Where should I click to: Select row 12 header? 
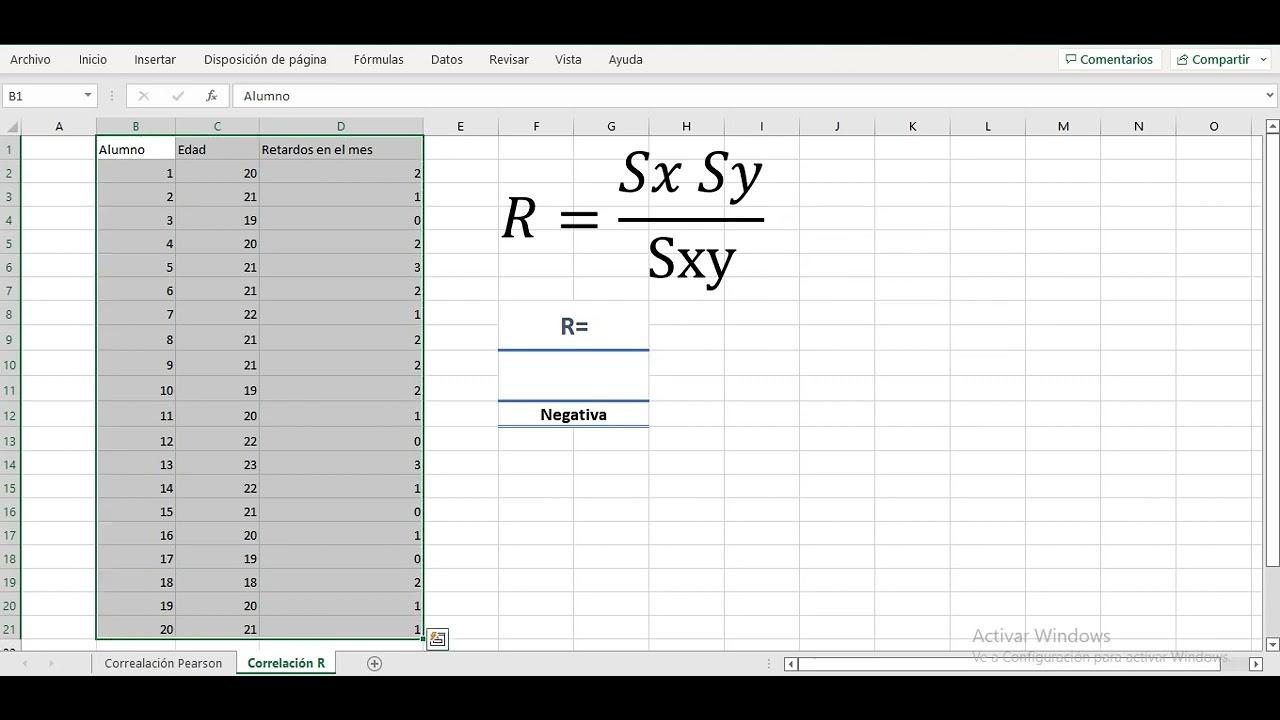tap(10, 416)
